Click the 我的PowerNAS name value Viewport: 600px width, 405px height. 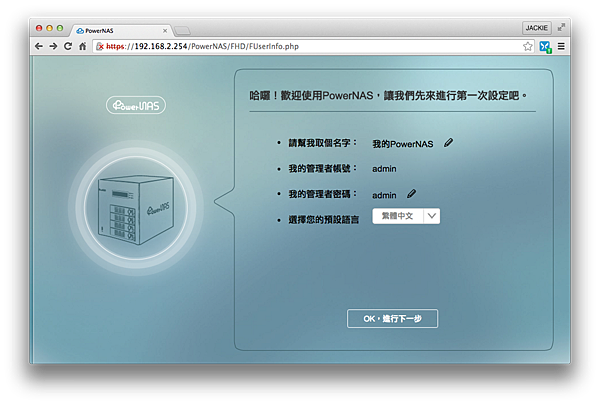tap(403, 144)
